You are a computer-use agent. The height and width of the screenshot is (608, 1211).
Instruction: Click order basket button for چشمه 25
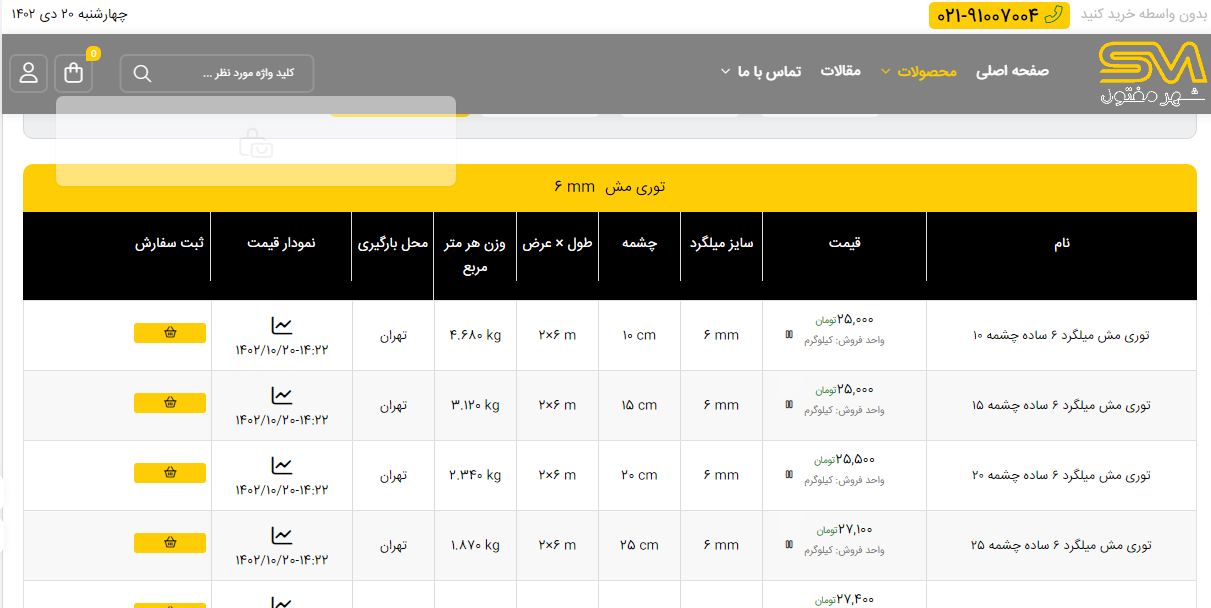(x=170, y=543)
